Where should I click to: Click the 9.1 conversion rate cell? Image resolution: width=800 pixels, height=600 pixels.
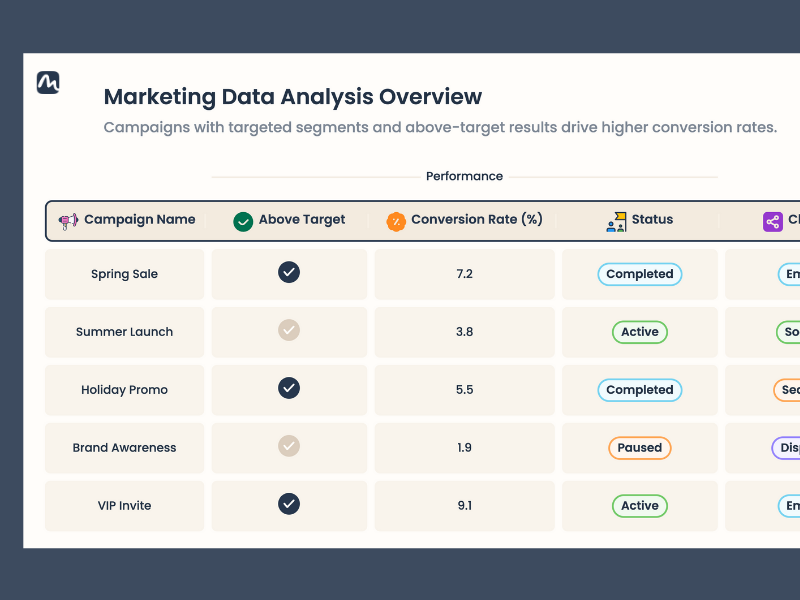465,506
